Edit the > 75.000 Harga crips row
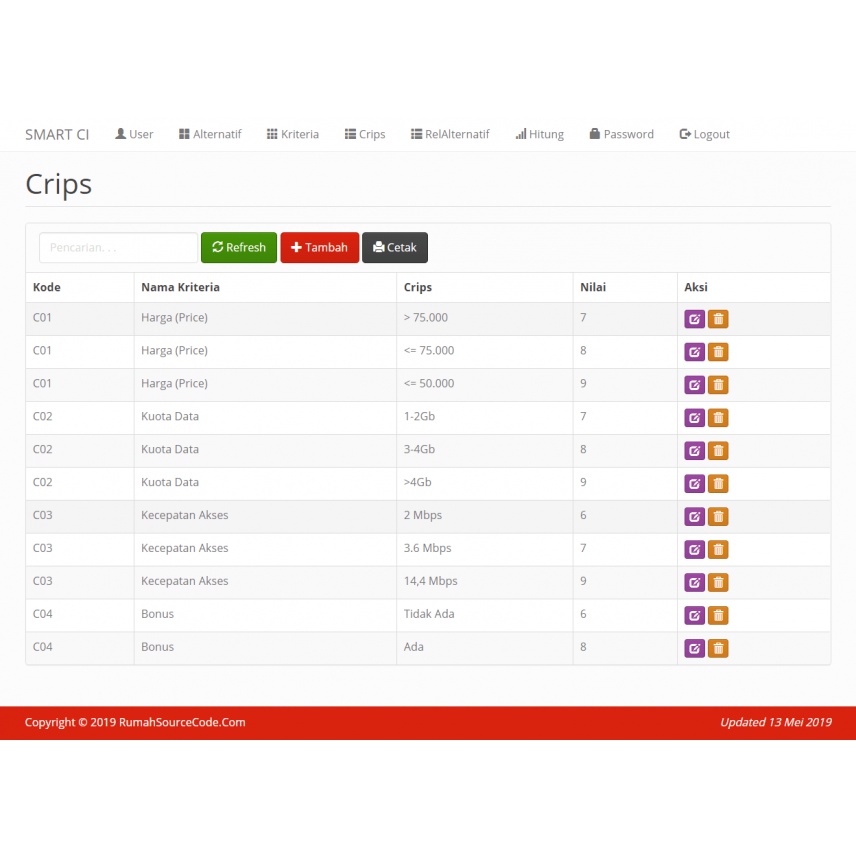 694,319
